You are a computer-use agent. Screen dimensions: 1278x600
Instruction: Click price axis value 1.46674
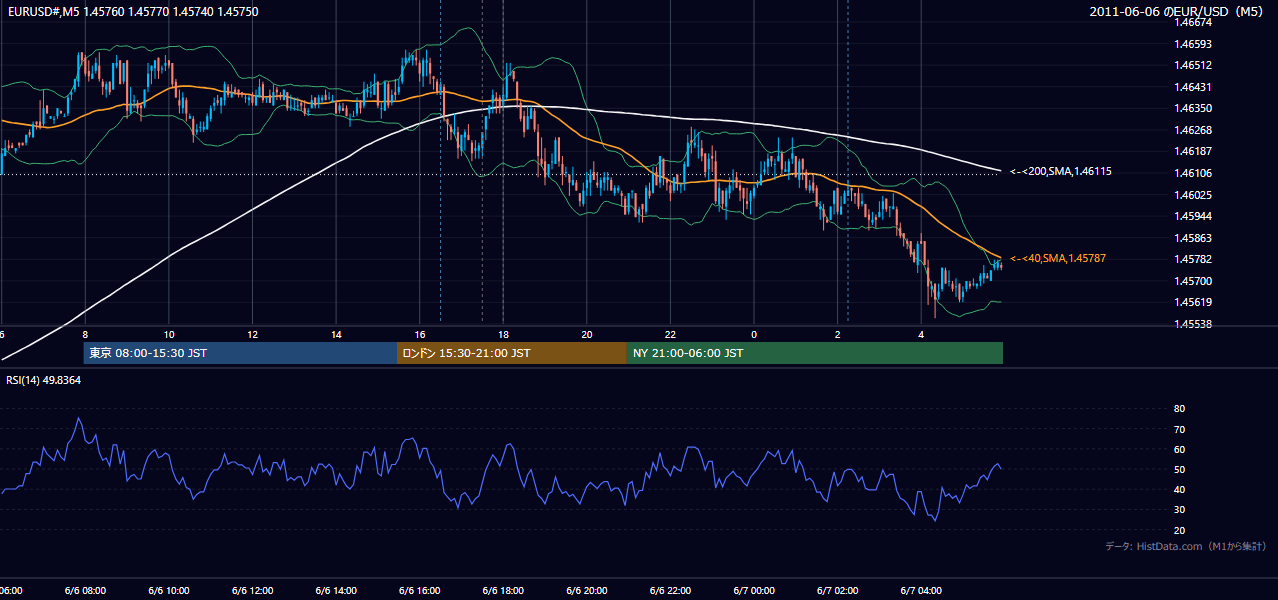click(1194, 22)
